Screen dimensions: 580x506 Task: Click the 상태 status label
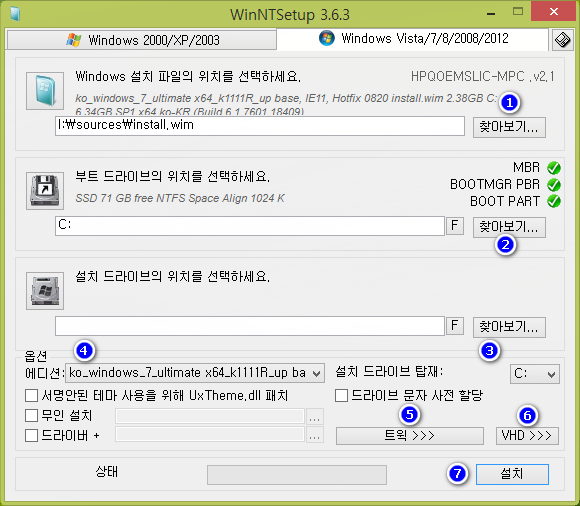[x=107, y=472]
